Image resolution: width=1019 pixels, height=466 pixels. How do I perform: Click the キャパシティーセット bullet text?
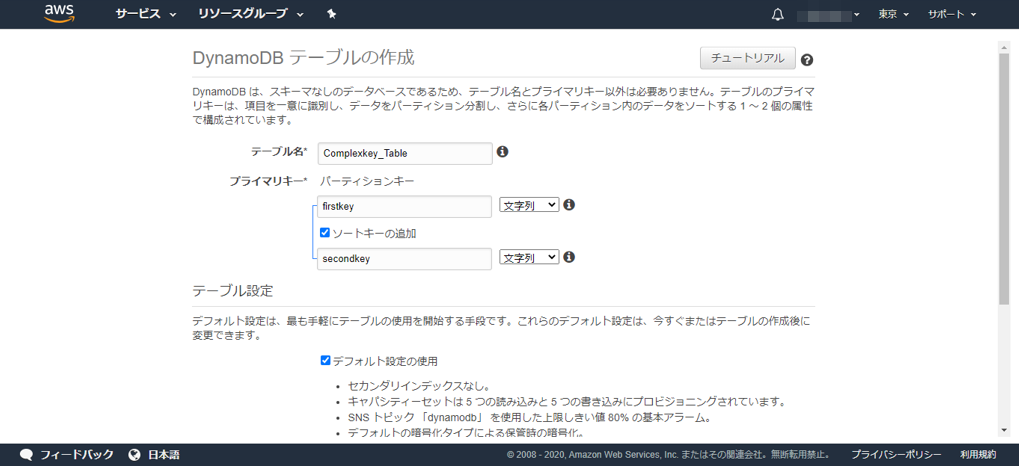567,402
